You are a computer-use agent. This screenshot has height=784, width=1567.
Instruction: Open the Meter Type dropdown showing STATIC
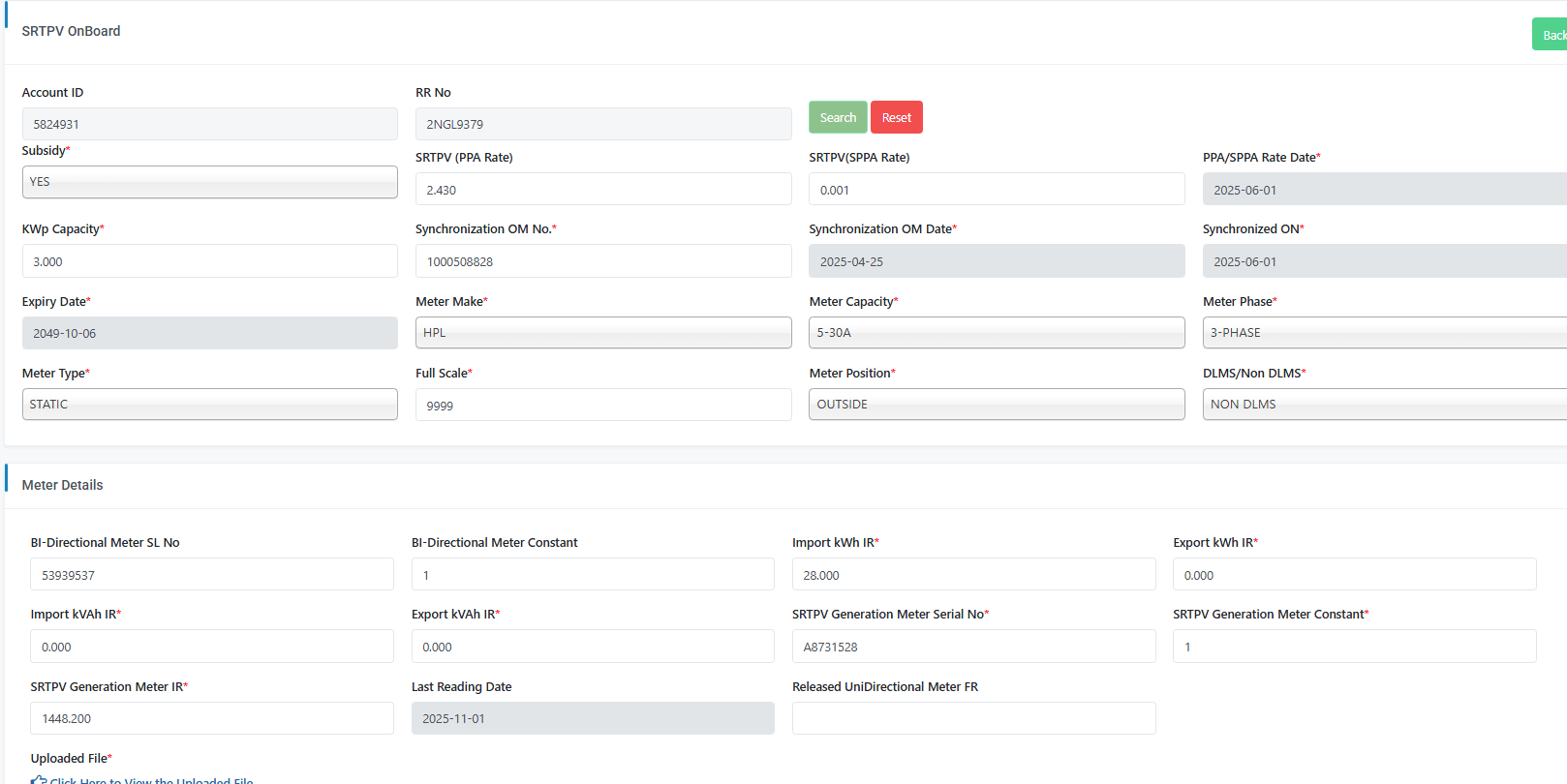[209, 405]
